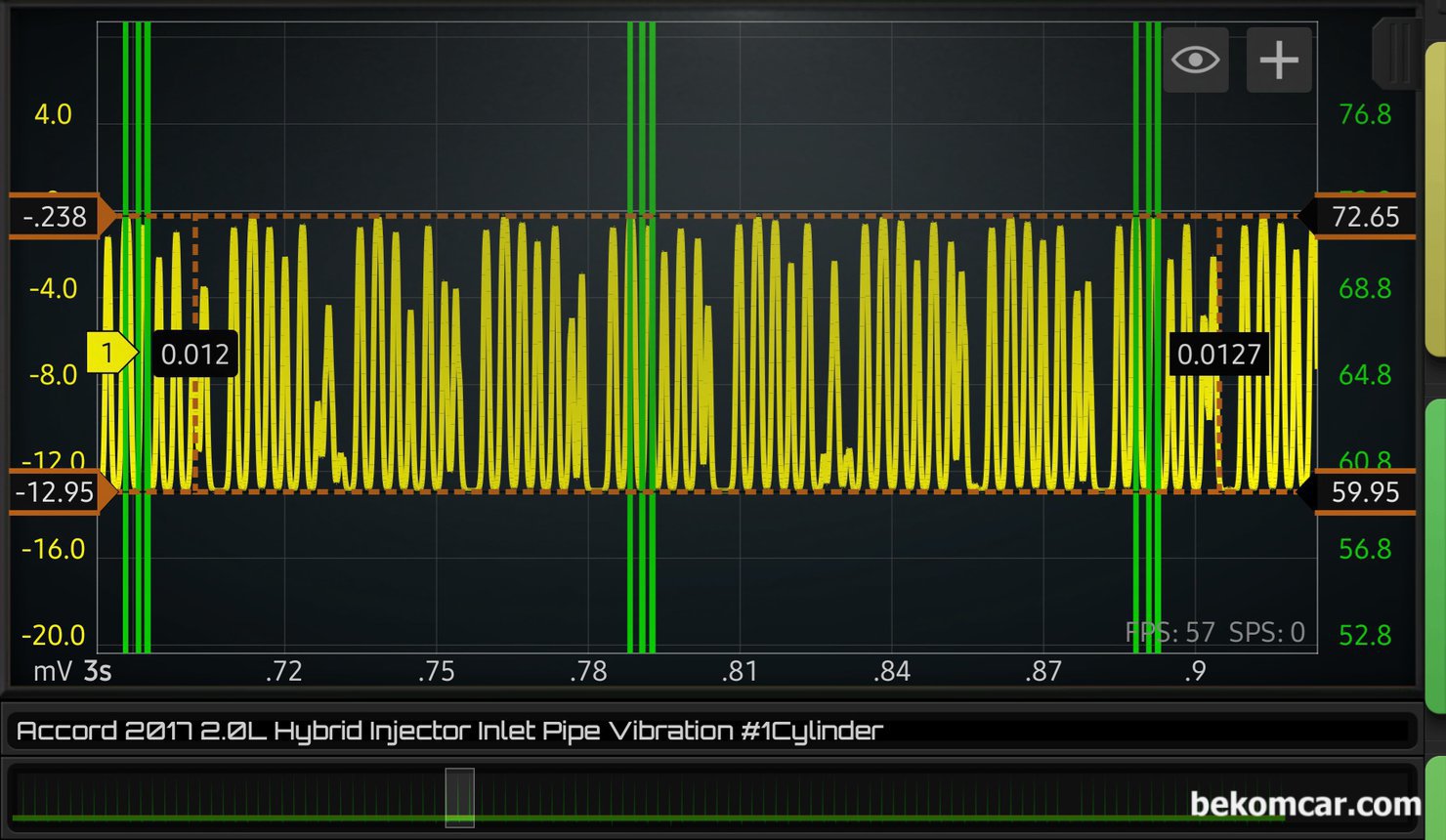Click the 72.65 upper cursor tag on right
This screenshot has width=1446, height=840.
pyautogui.click(x=1363, y=216)
